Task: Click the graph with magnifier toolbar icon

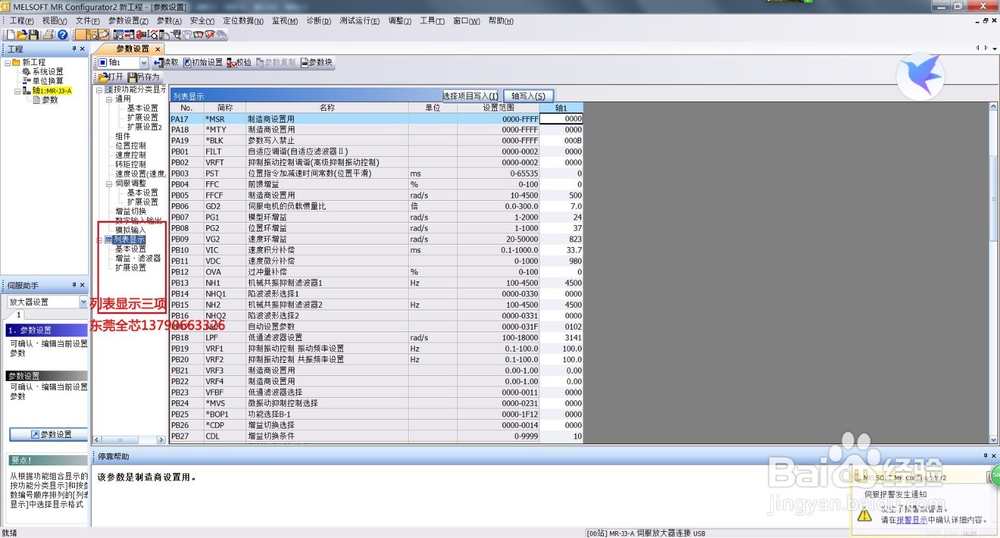Action: click(x=154, y=34)
